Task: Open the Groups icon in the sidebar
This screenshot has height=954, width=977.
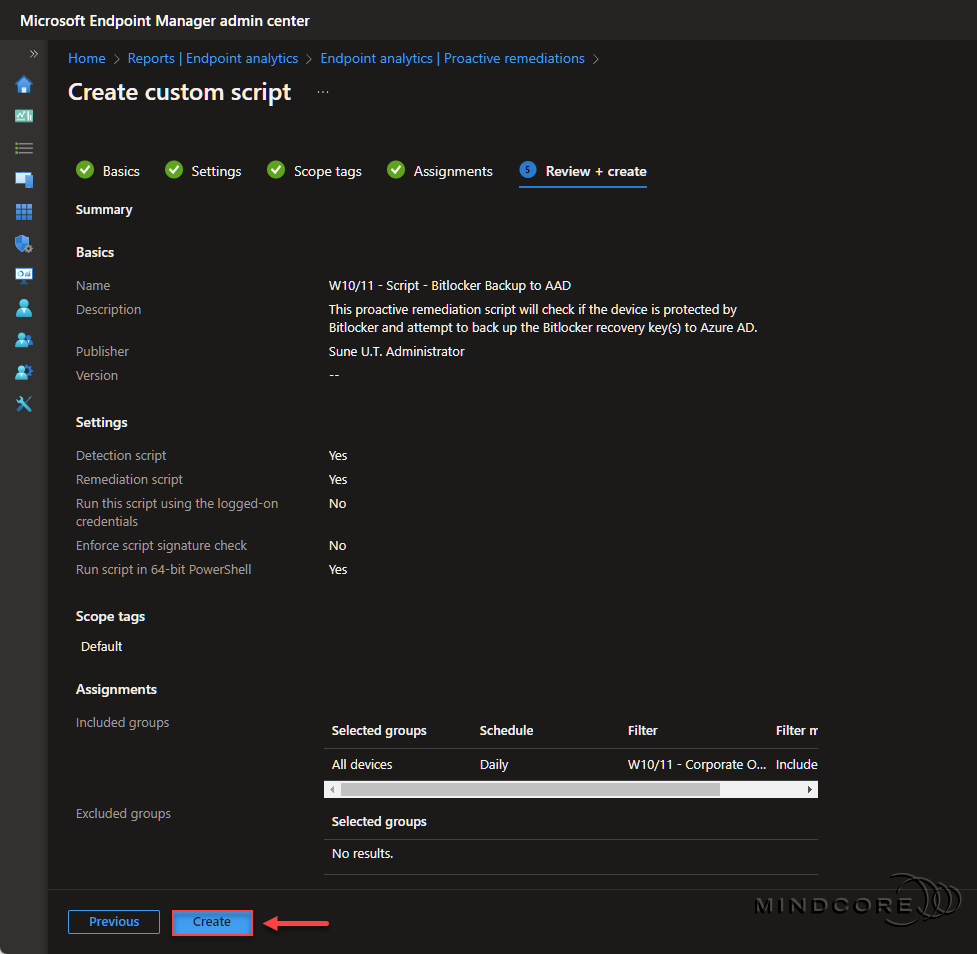Action: (24, 340)
